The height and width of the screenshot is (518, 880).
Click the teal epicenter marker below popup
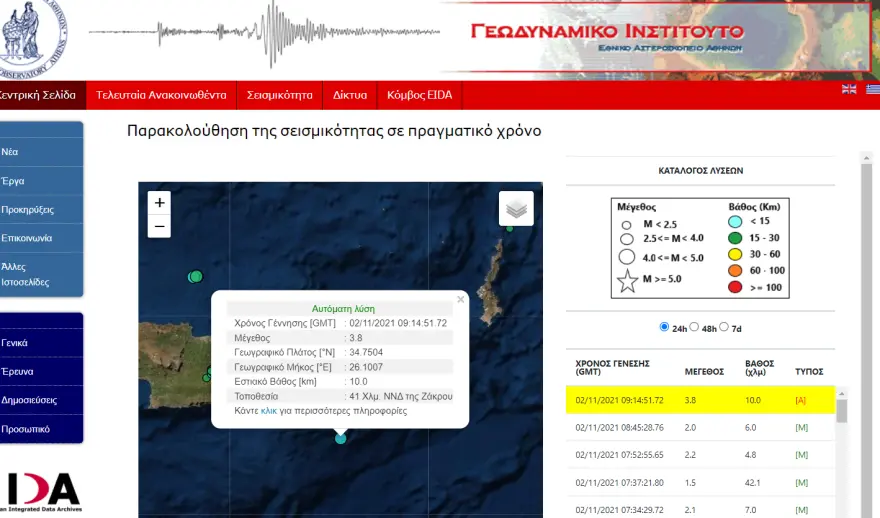(341, 438)
